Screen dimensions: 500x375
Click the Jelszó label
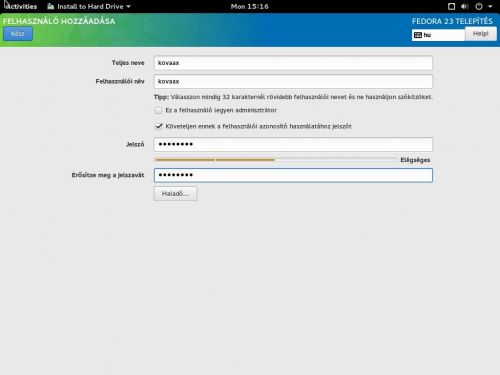[x=135, y=144]
